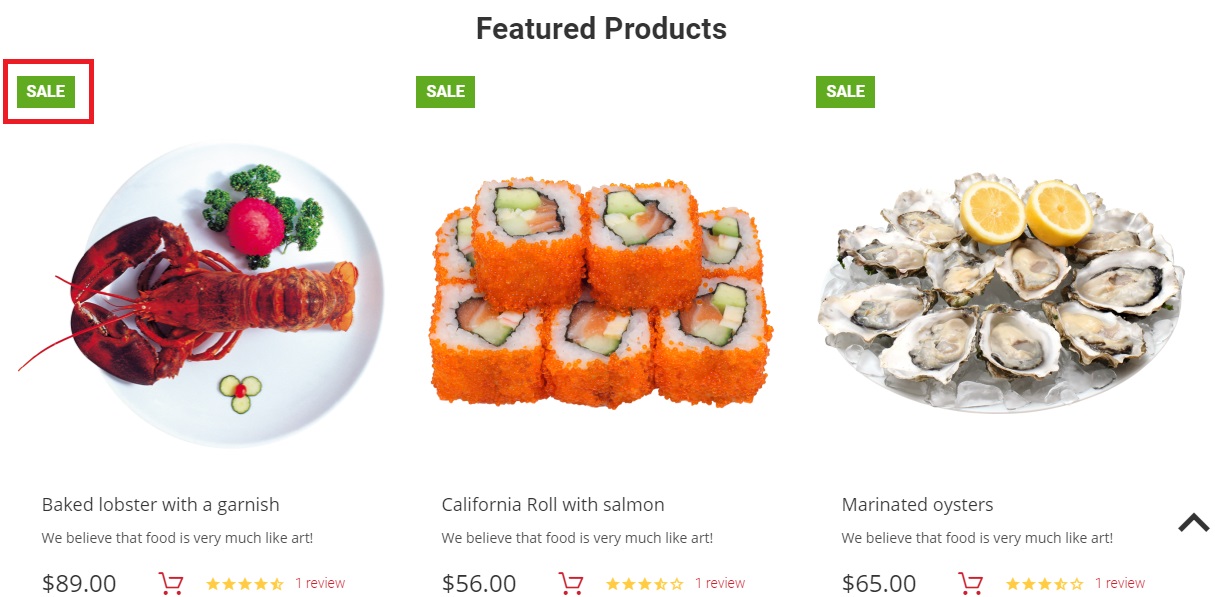Add Baked lobster to cart
Viewport: 1215px width, 597px height.
(x=171, y=584)
